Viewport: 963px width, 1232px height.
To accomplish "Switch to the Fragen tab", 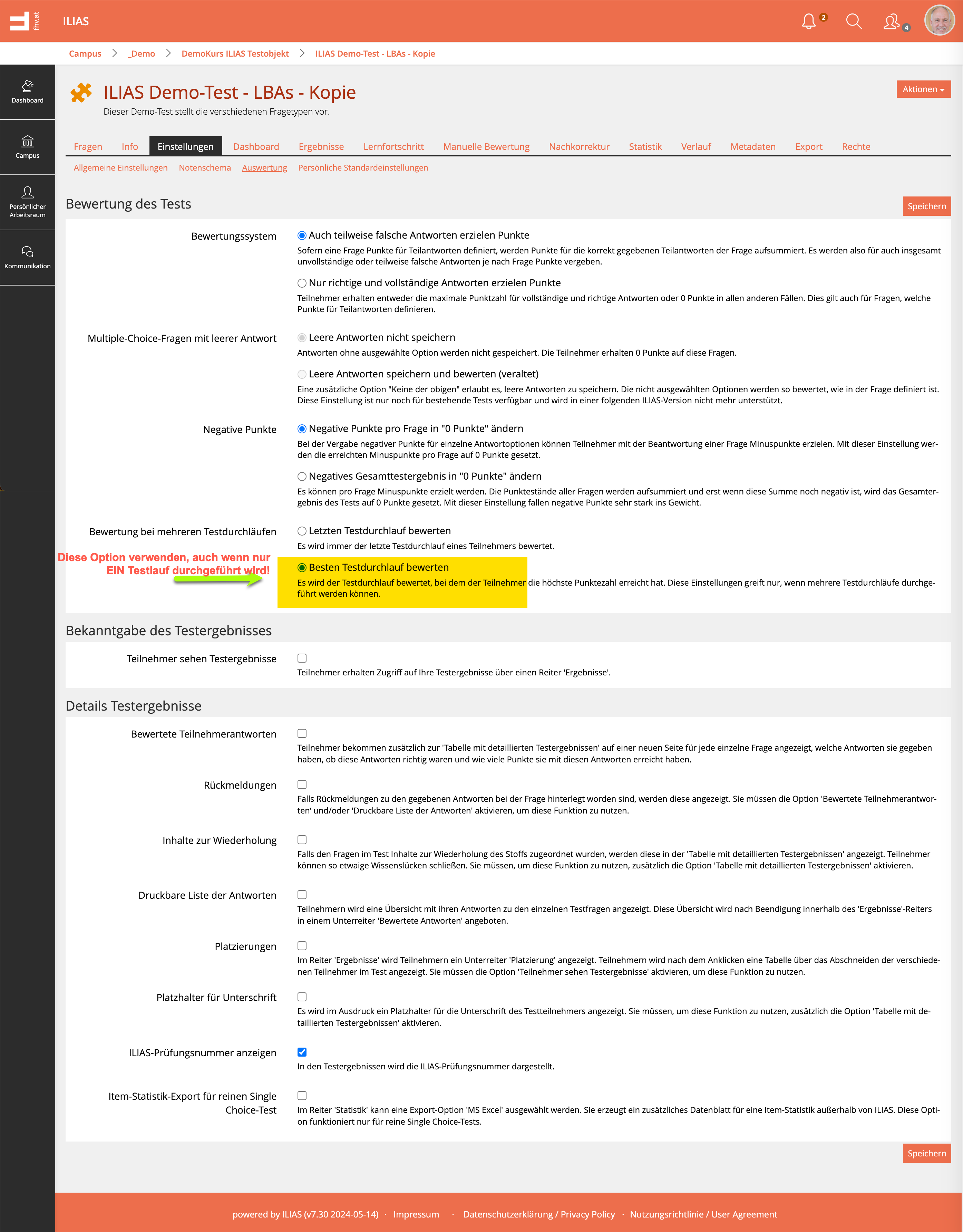I will 88,146.
